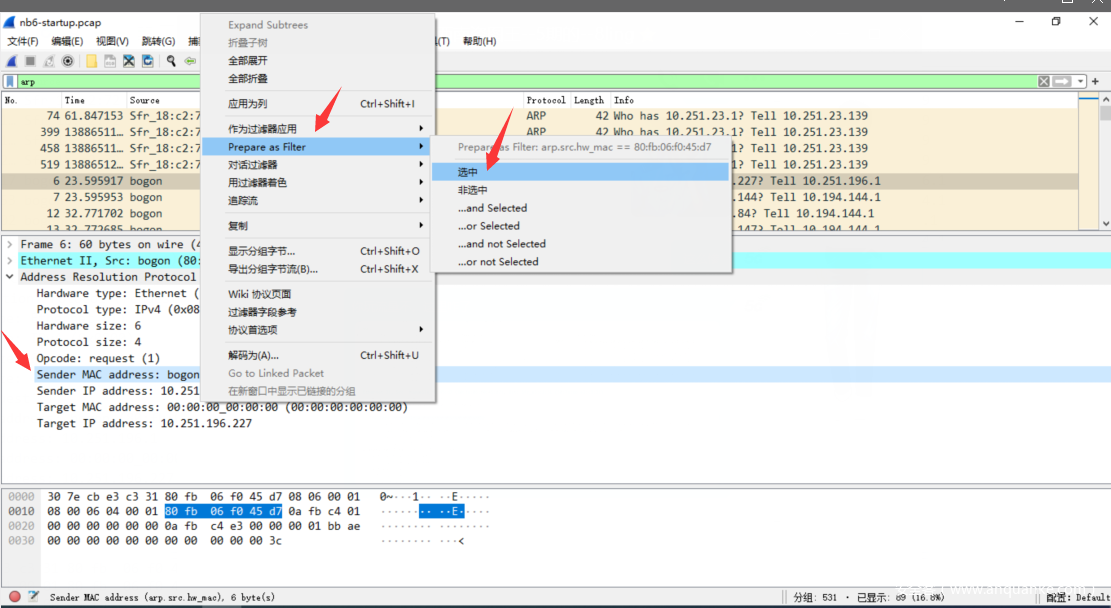
Task: Click the find packet magnifier icon
Action: [172, 61]
